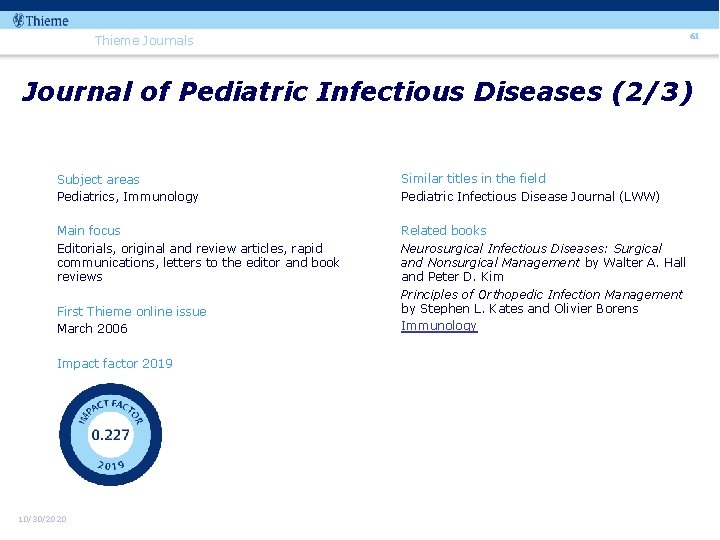Viewport: 720px width, 540px height.
Task: Click the Impact Factor 0.227 badge
Action: tap(110, 434)
